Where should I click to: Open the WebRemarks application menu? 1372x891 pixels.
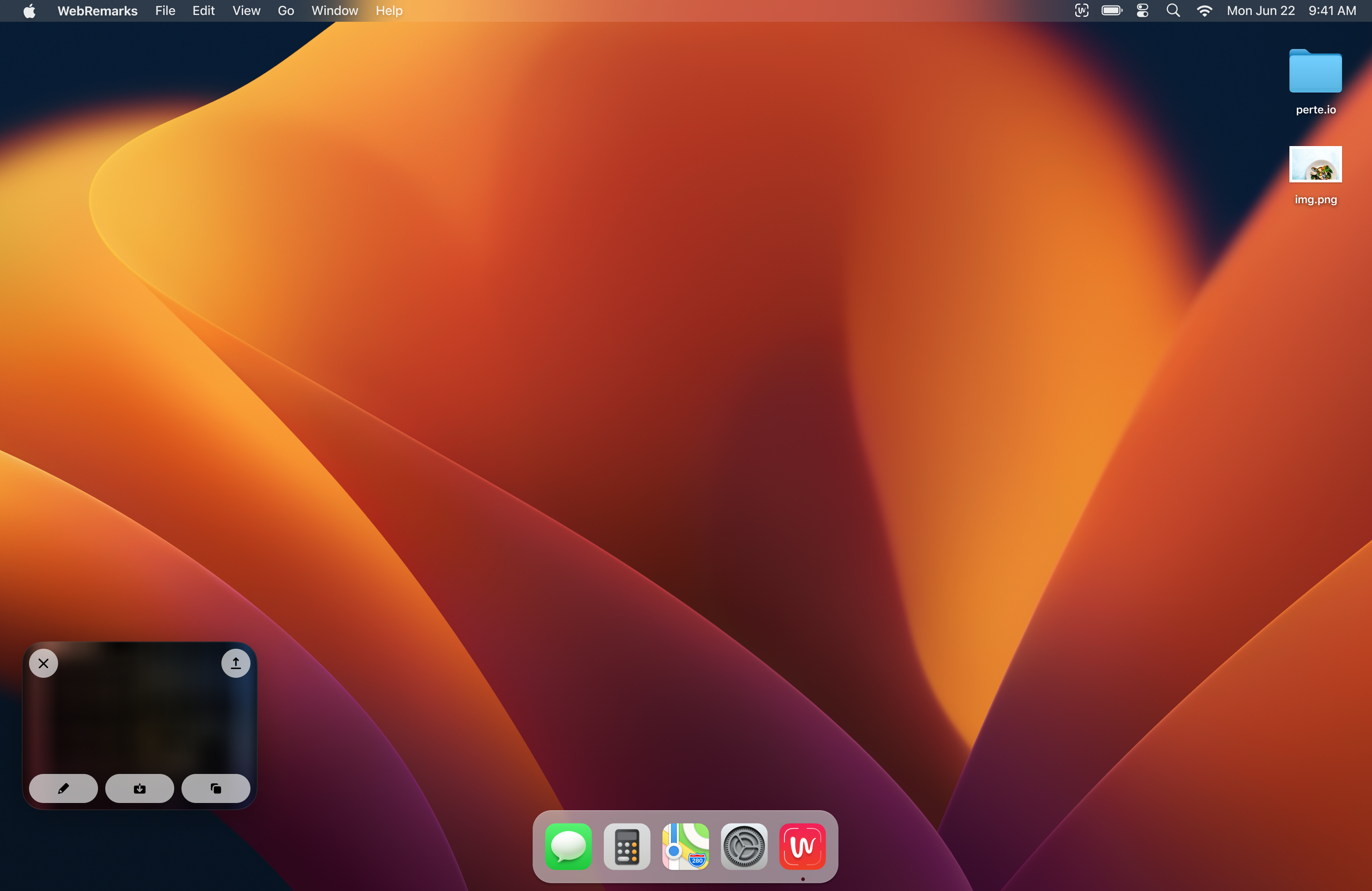[98, 11]
